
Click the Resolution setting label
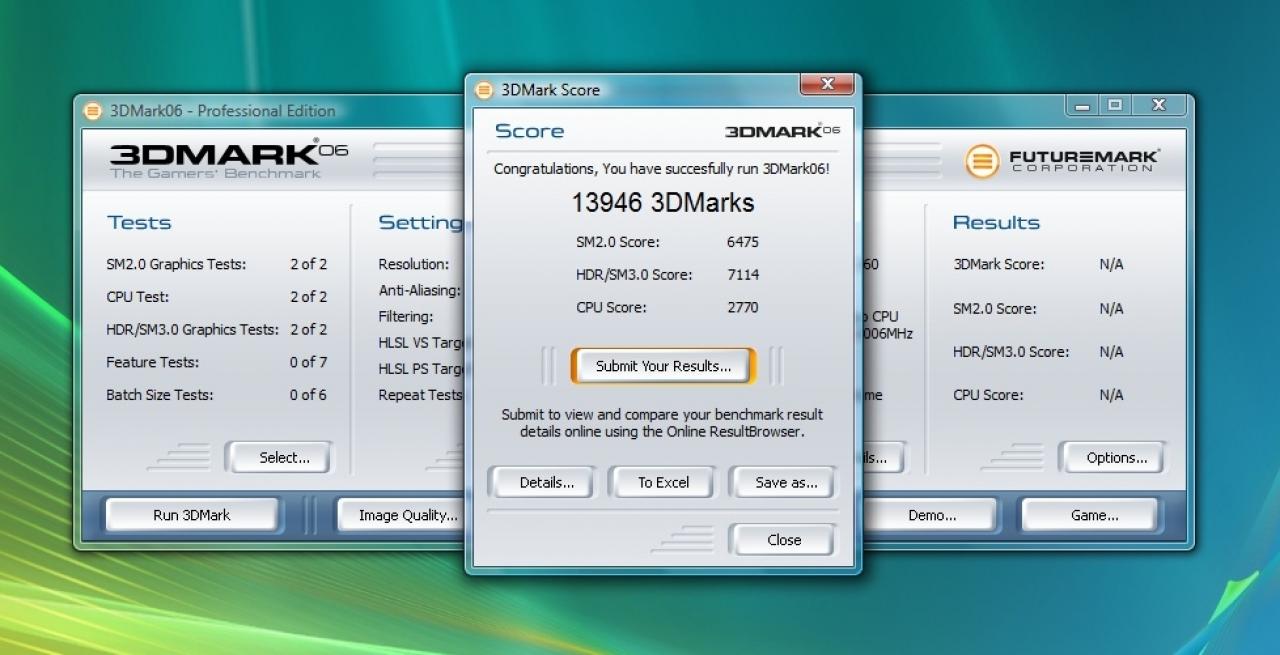click(x=413, y=265)
